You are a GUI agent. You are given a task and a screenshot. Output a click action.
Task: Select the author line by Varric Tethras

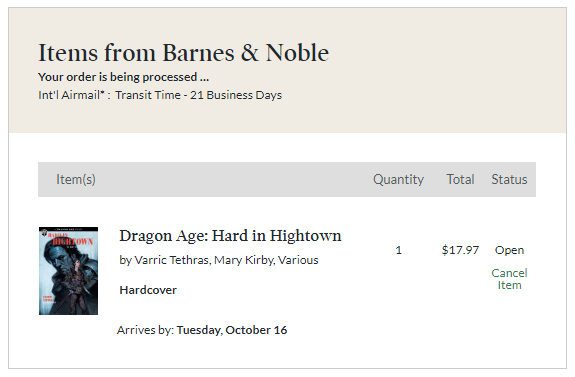point(219,260)
